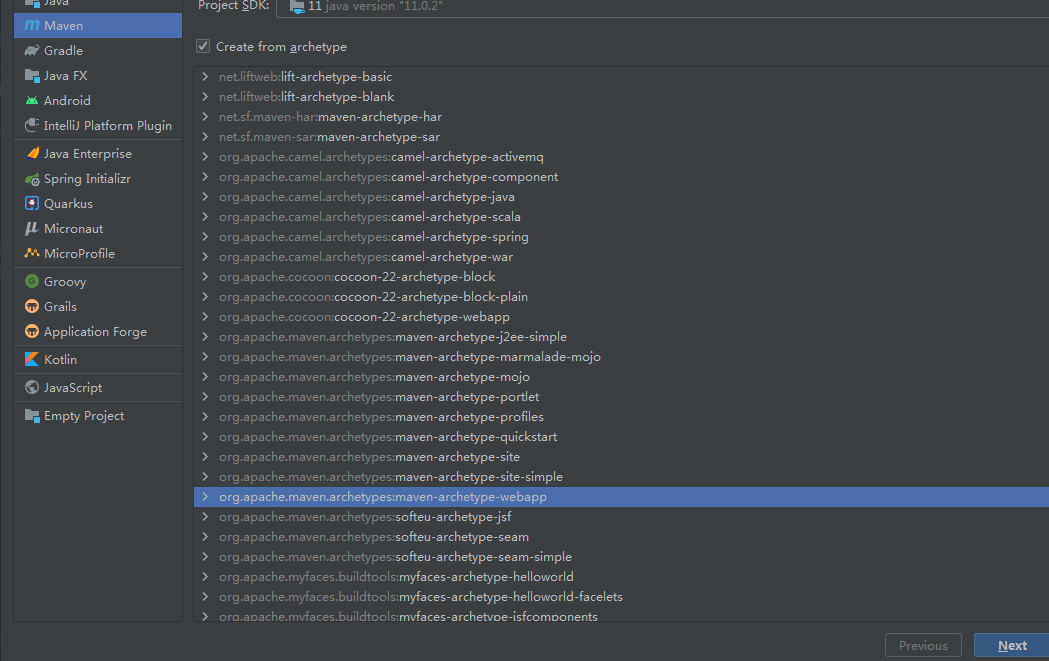The width and height of the screenshot is (1049, 661).
Task: Select softeu-archetype-seam row
Action: click(622, 537)
